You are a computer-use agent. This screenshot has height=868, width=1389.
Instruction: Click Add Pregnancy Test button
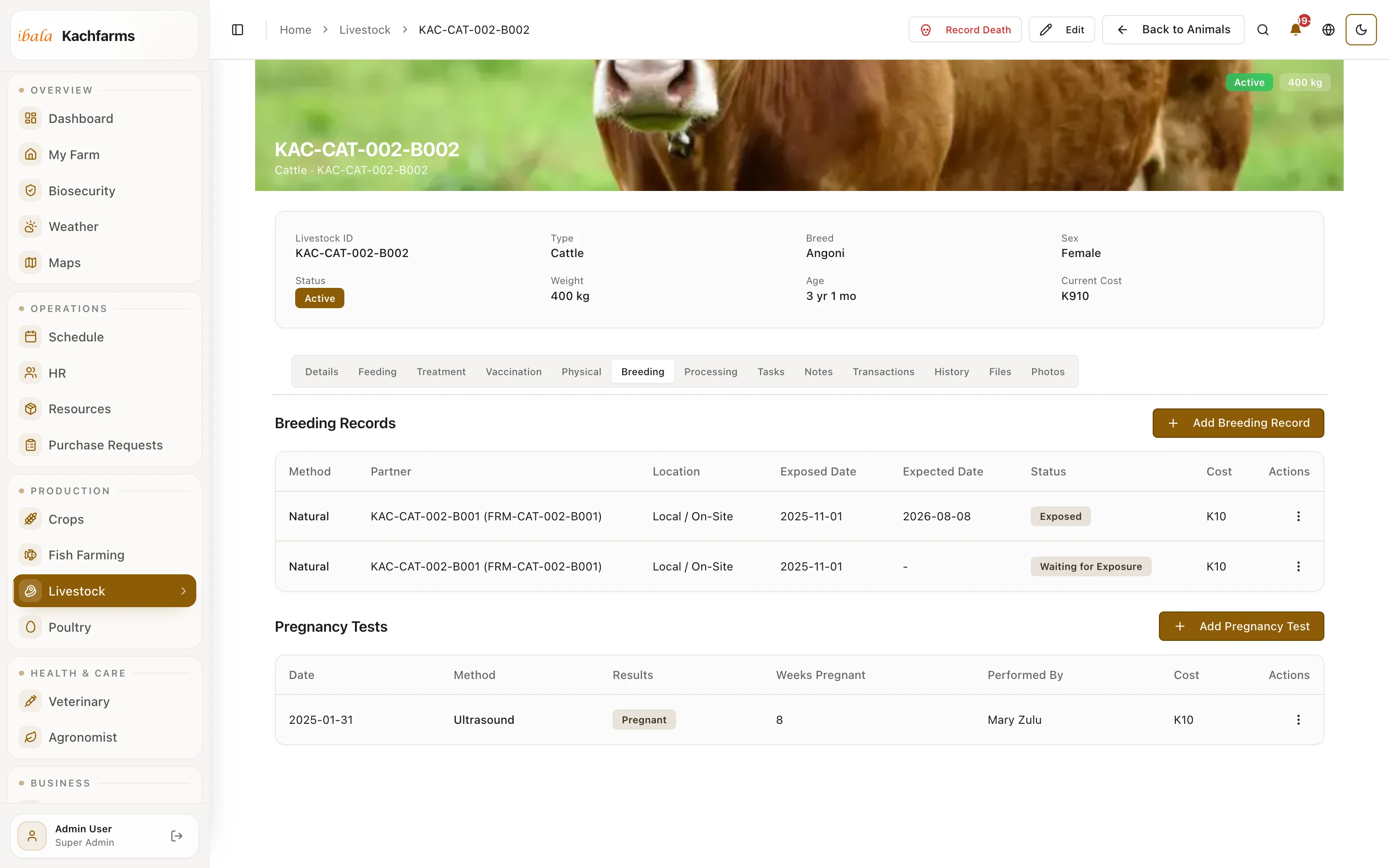pyautogui.click(x=1241, y=626)
